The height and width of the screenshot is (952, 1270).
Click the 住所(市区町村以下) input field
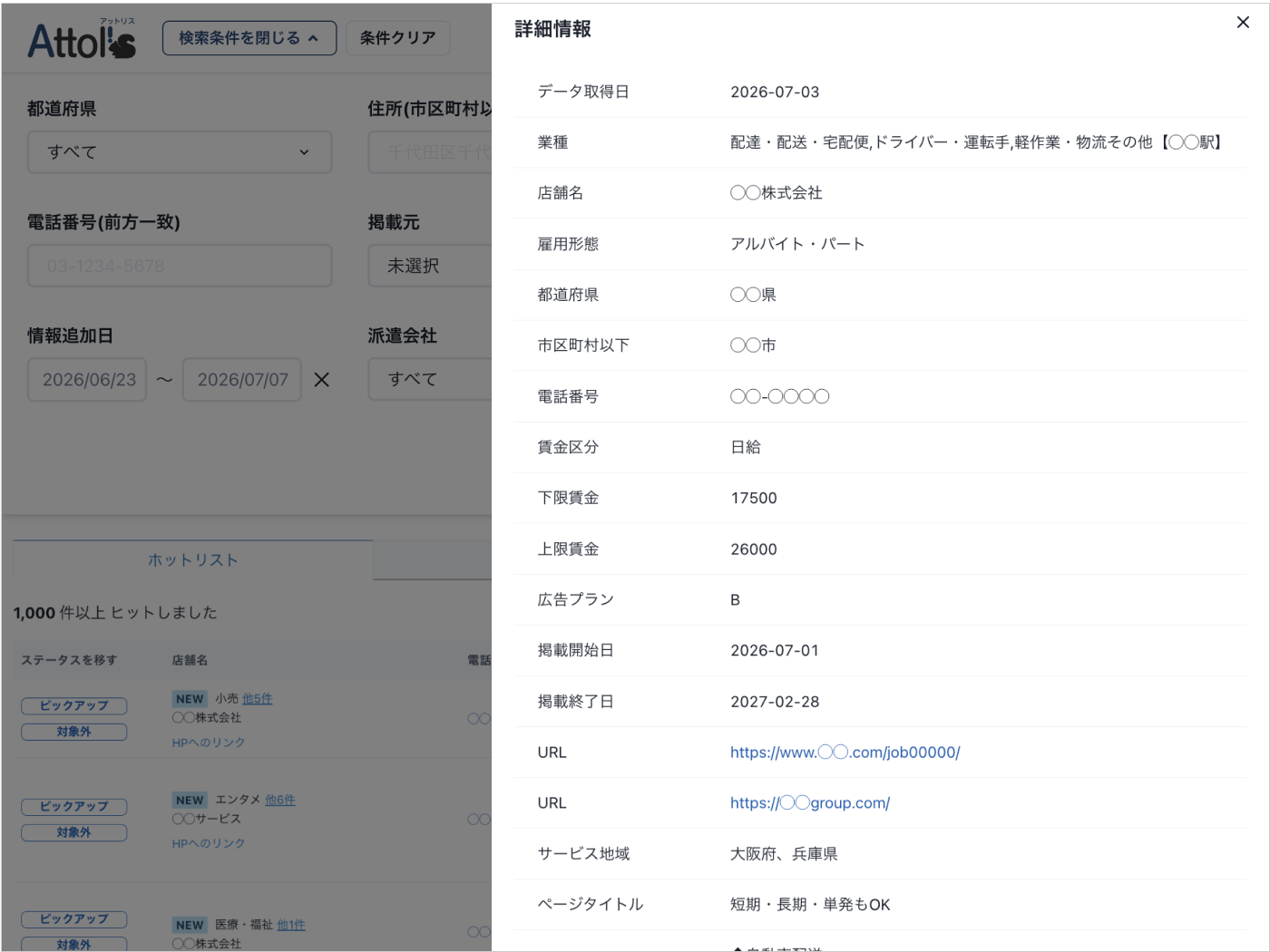[x=430, y=152]
